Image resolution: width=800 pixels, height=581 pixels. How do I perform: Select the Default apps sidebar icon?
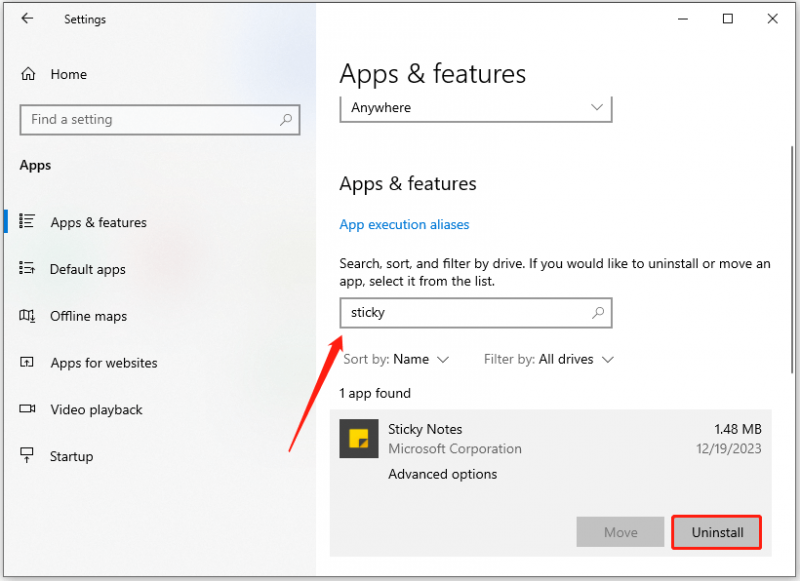27,268
